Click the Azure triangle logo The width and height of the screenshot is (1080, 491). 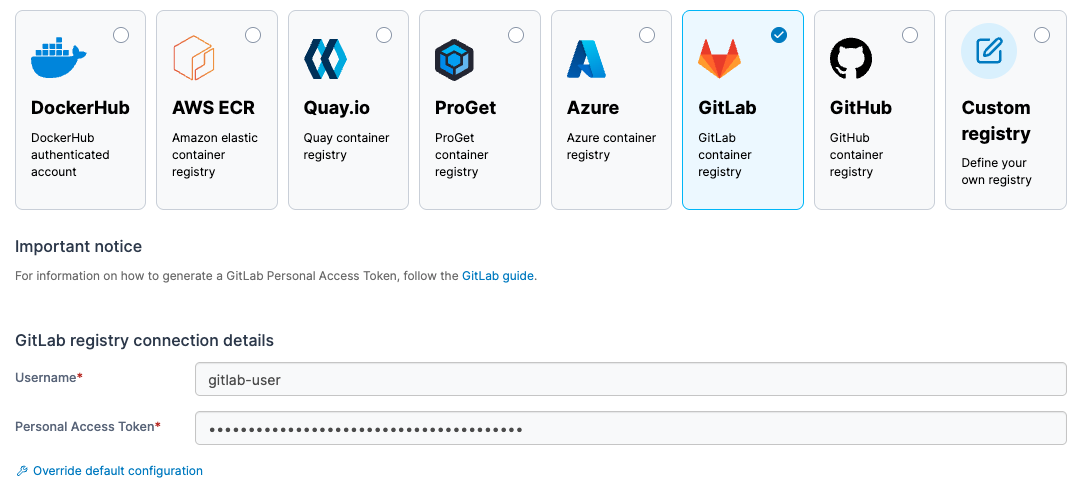click(x=587, y=59)
